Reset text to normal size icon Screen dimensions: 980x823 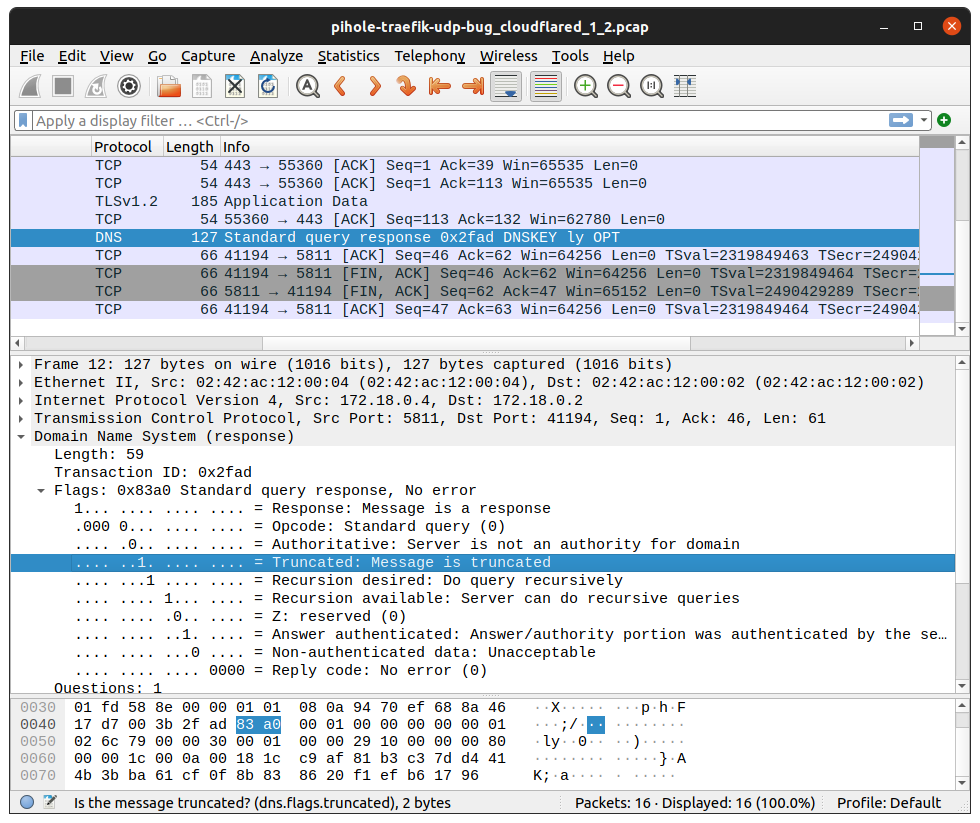tap(652, 86)
